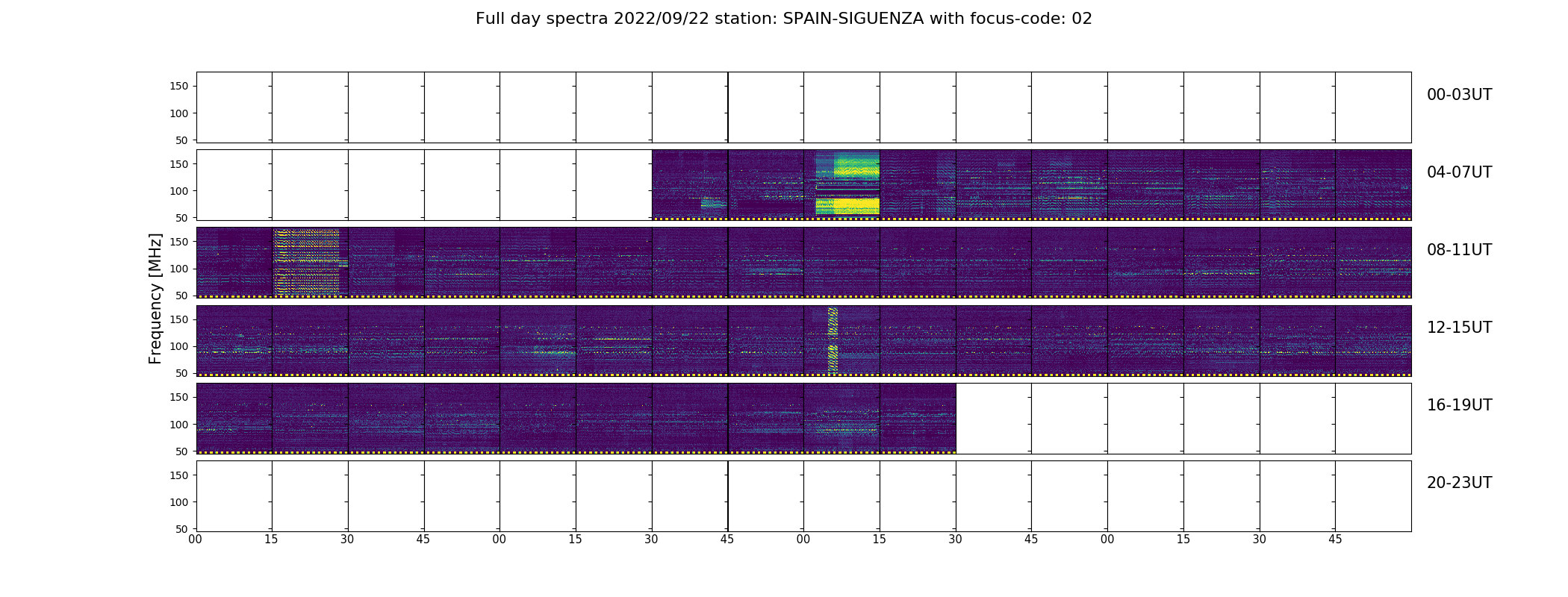Click the 100 tick of the 12-15UT row
This screenshot has height=597, width=1568.
click(179, 346)
